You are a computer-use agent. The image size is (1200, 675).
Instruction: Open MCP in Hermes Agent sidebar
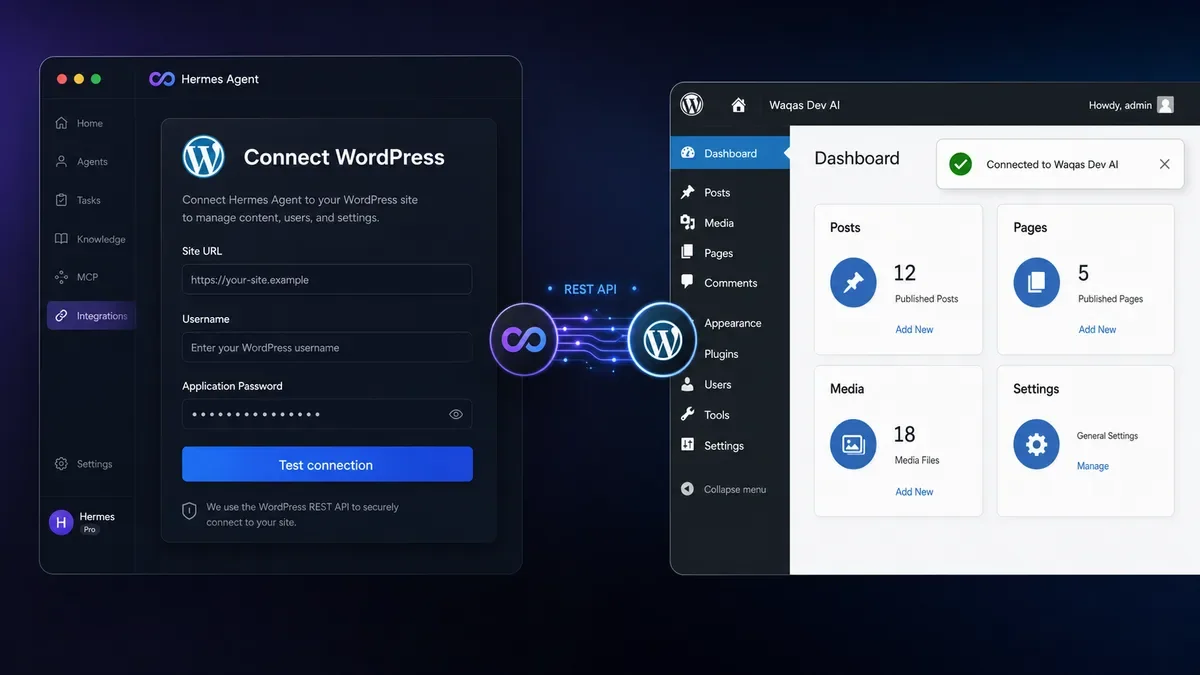pyautogui.click(x=77, y=277)
